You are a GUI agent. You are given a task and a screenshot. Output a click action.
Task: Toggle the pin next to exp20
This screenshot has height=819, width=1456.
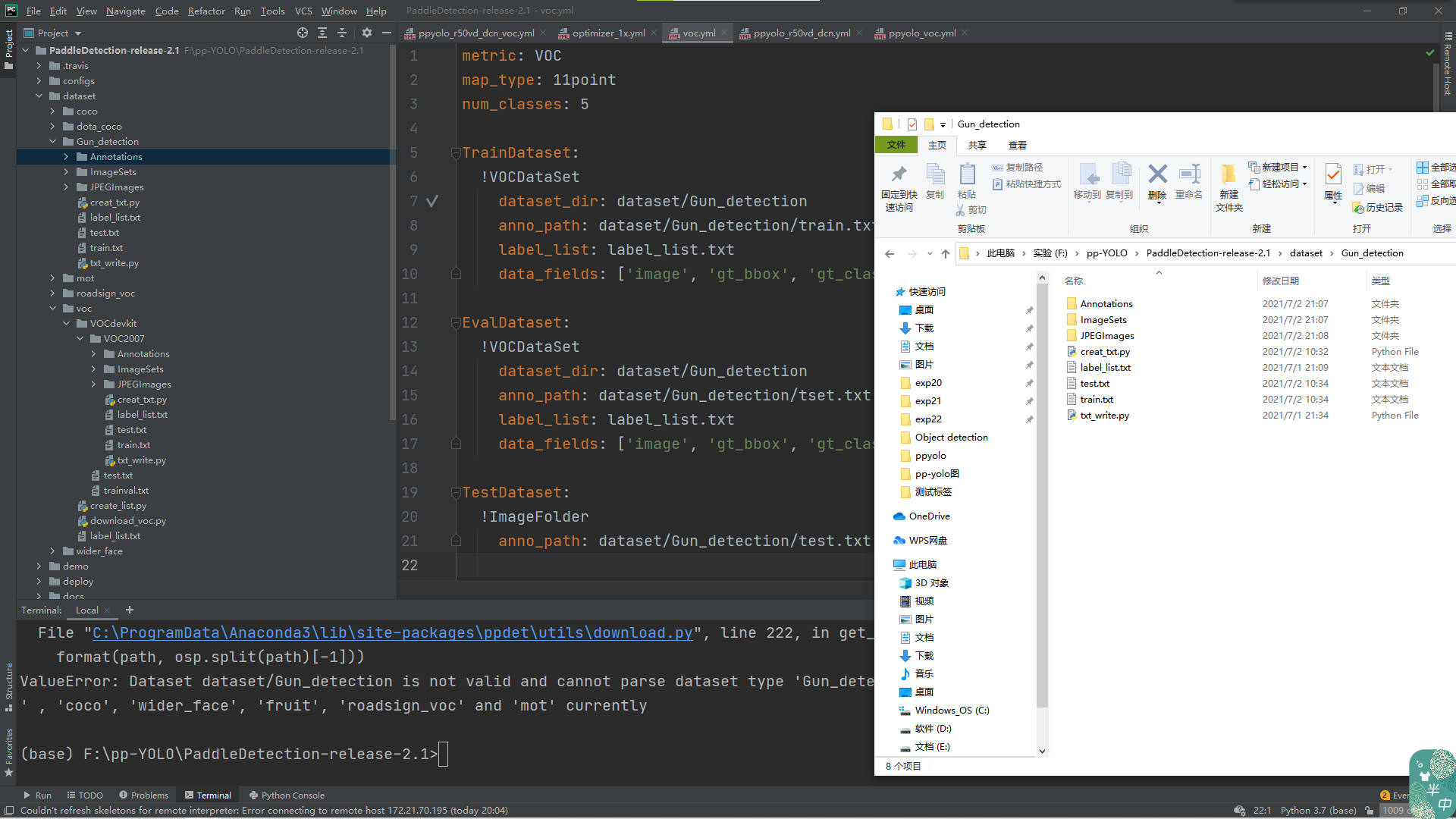pos(1029,383)
